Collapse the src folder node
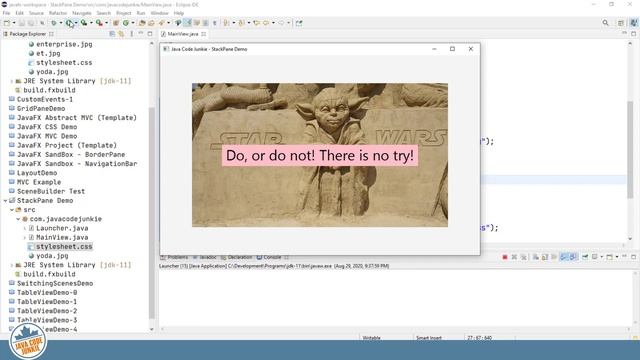Viewport: 640px width, 360px height. click(x=12, y=210)
